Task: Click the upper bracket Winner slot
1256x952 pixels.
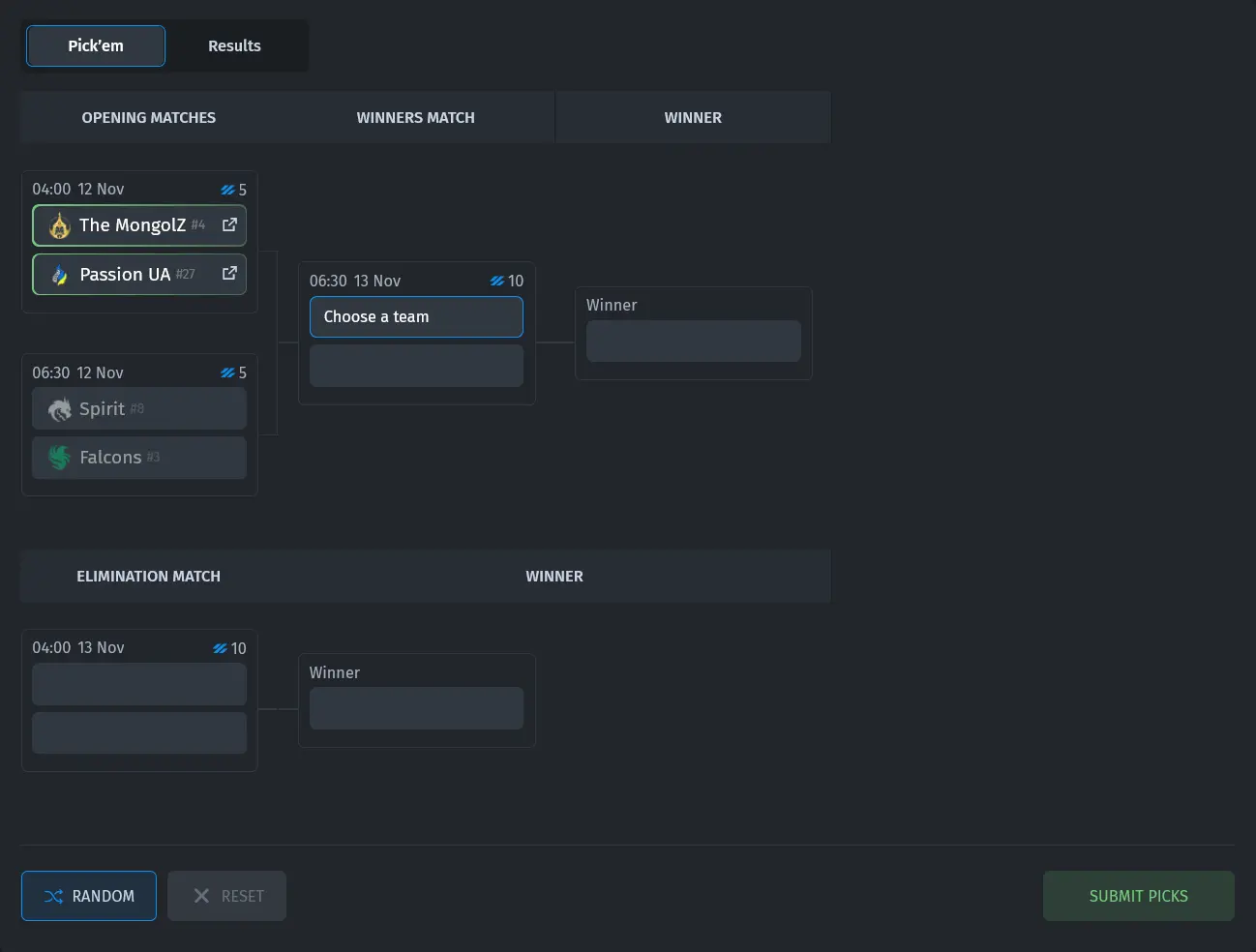Action: pos(693,342)
